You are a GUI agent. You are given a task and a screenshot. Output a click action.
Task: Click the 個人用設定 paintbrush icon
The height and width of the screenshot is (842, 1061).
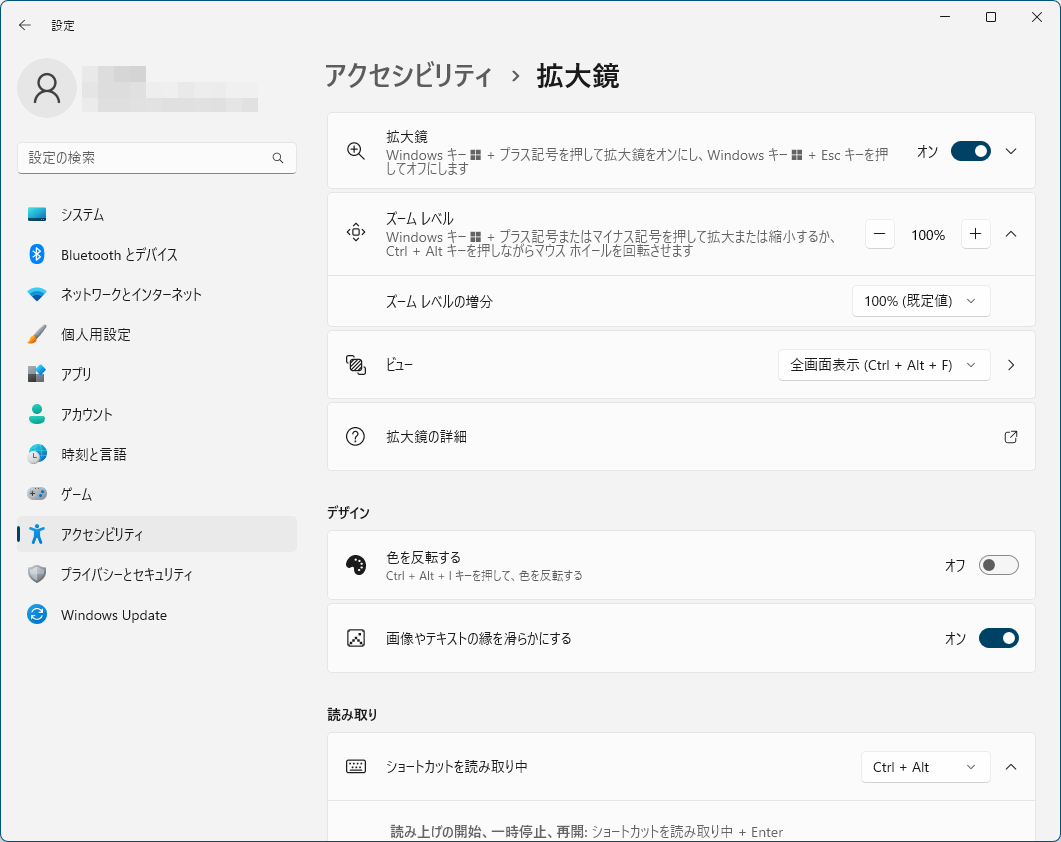coord(37,335)
